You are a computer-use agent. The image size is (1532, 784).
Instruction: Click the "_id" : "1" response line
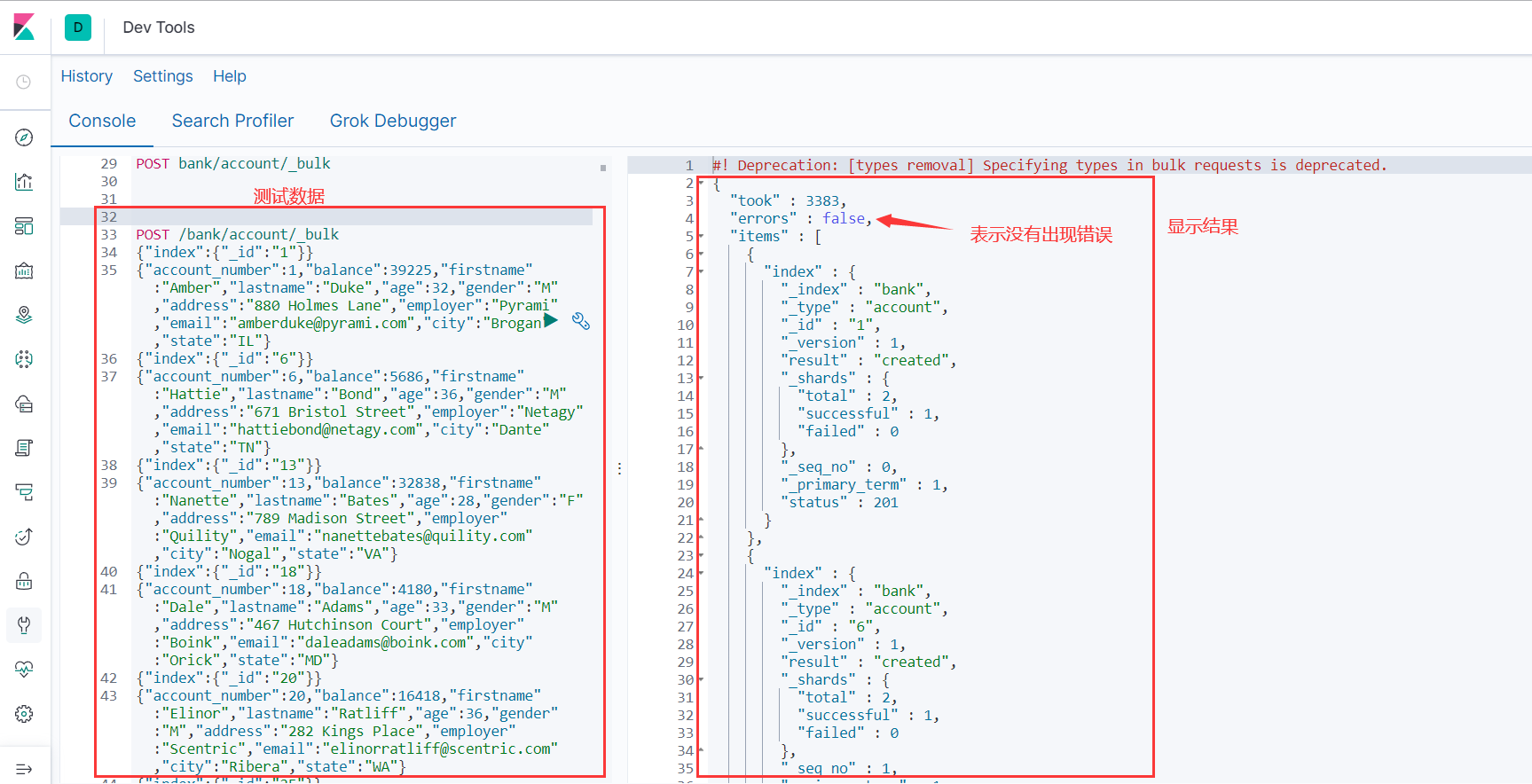click(x=830, y=325)
